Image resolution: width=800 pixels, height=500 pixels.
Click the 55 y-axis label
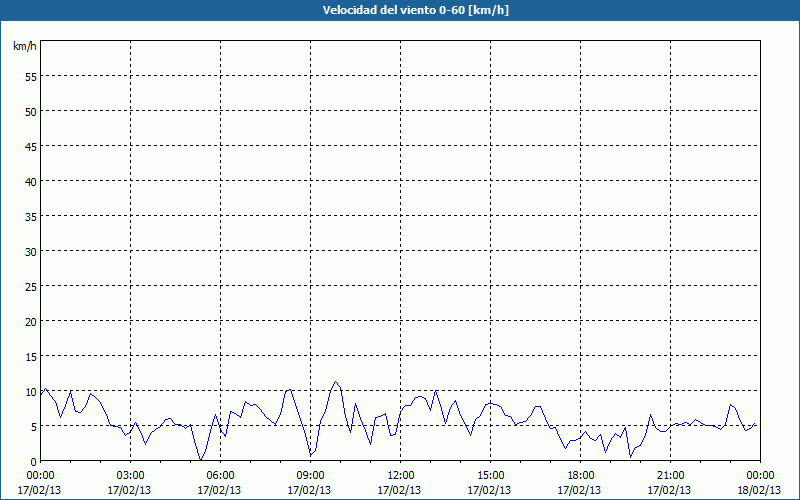(x=31, y=77)
